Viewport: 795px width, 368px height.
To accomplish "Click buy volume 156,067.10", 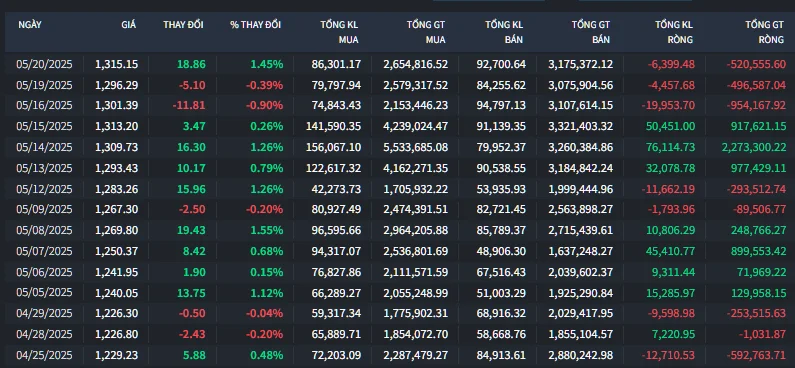I will [334, 147].
